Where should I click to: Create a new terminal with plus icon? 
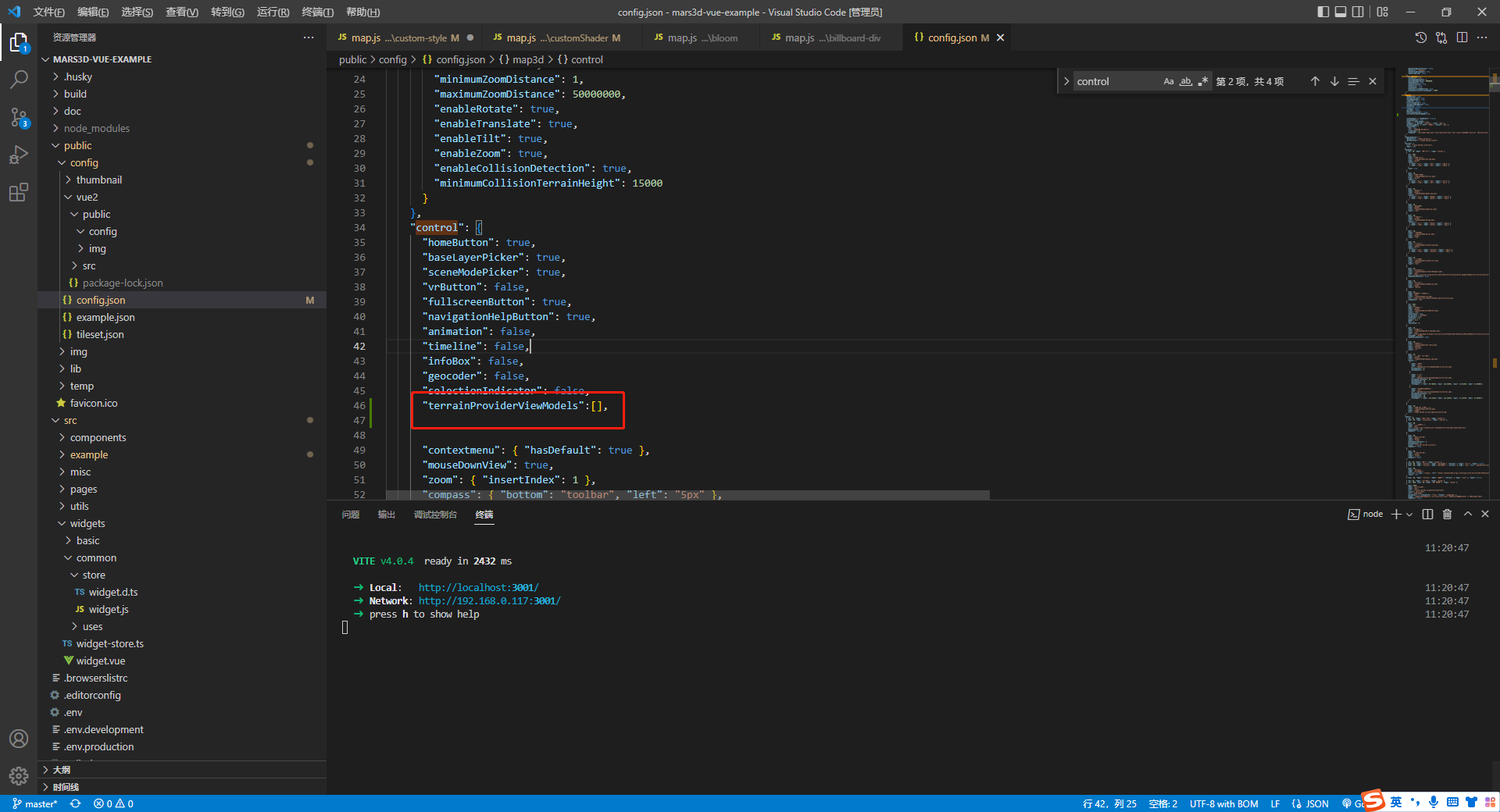pos(1396,514)
